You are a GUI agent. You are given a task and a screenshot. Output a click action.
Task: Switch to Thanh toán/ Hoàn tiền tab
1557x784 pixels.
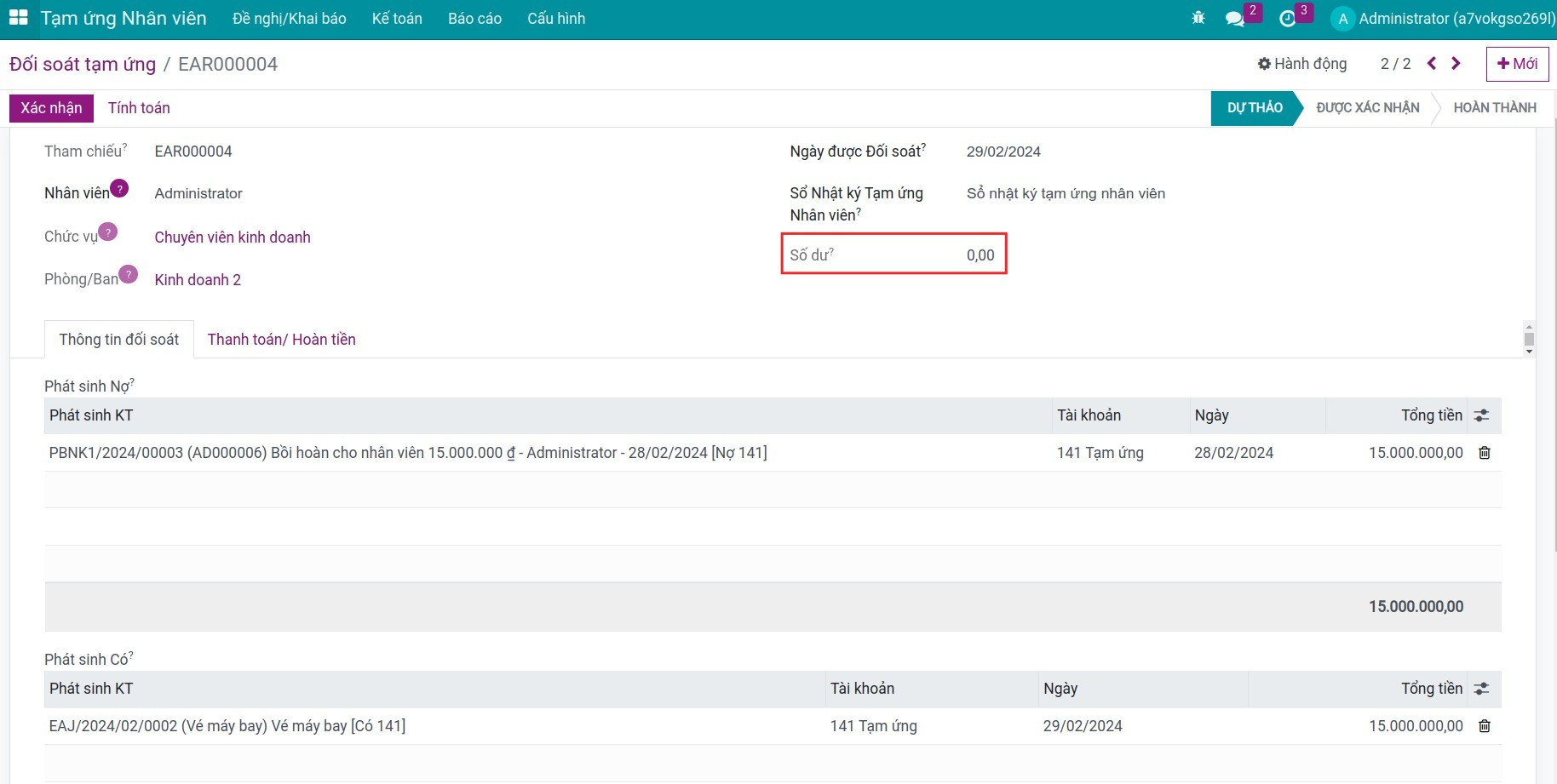tap(282, 340)
